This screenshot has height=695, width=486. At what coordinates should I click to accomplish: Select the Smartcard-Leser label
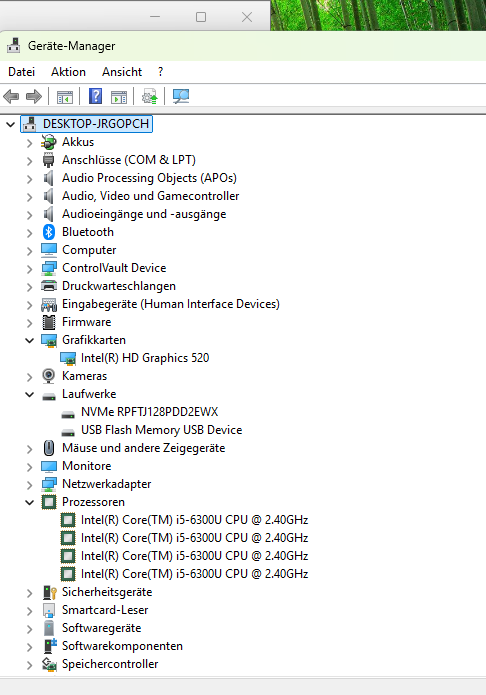[105, 610]
